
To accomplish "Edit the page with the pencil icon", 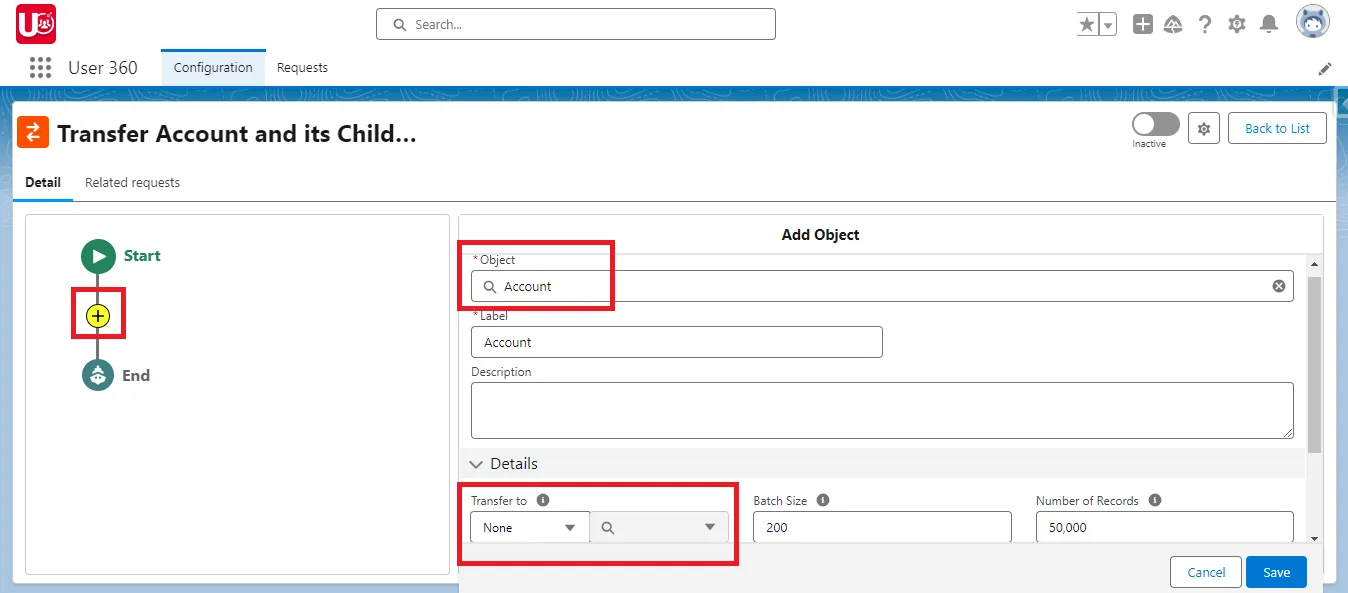I will [1325, 68].
